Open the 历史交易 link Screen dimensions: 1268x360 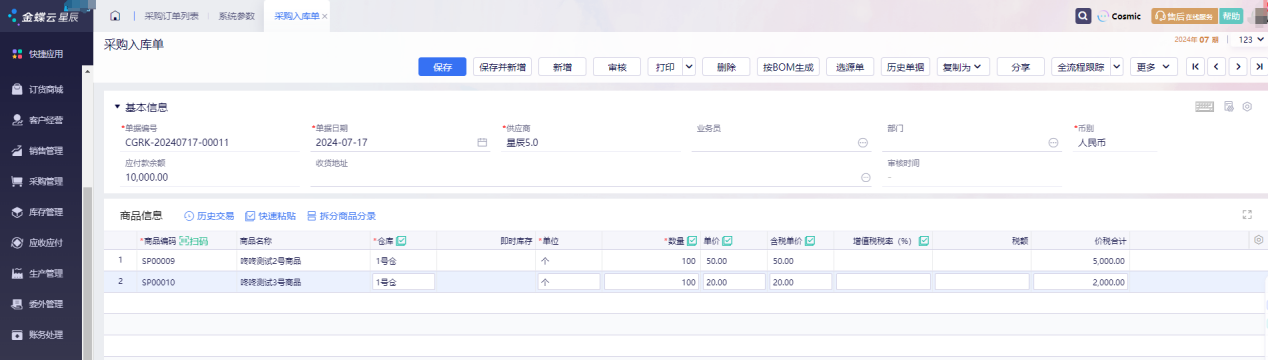pyautogui.click(x=209, y=215)
